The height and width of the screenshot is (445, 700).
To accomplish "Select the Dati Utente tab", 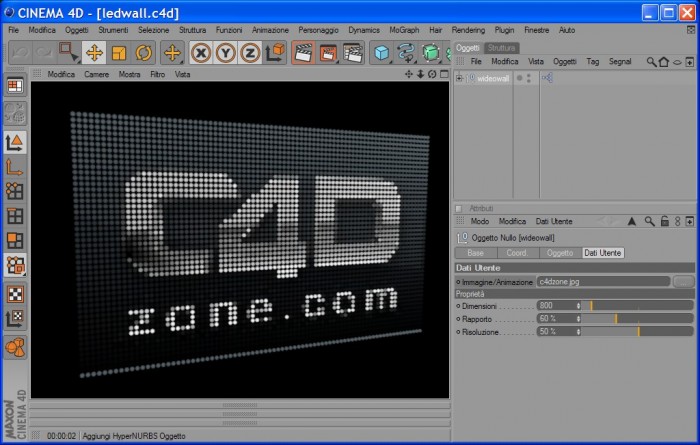I will coord(603,253).
